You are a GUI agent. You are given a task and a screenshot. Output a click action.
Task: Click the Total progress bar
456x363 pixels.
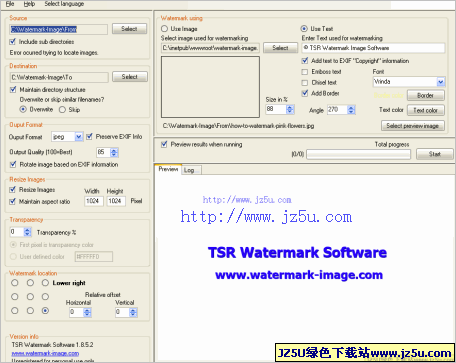[359, 154]
